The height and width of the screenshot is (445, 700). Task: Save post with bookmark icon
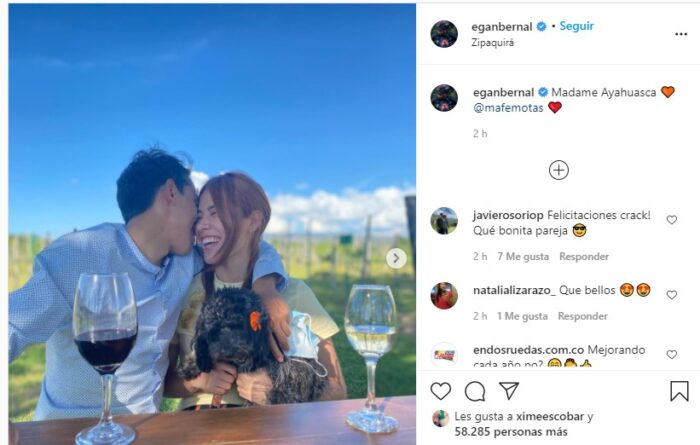coord(679,391)
